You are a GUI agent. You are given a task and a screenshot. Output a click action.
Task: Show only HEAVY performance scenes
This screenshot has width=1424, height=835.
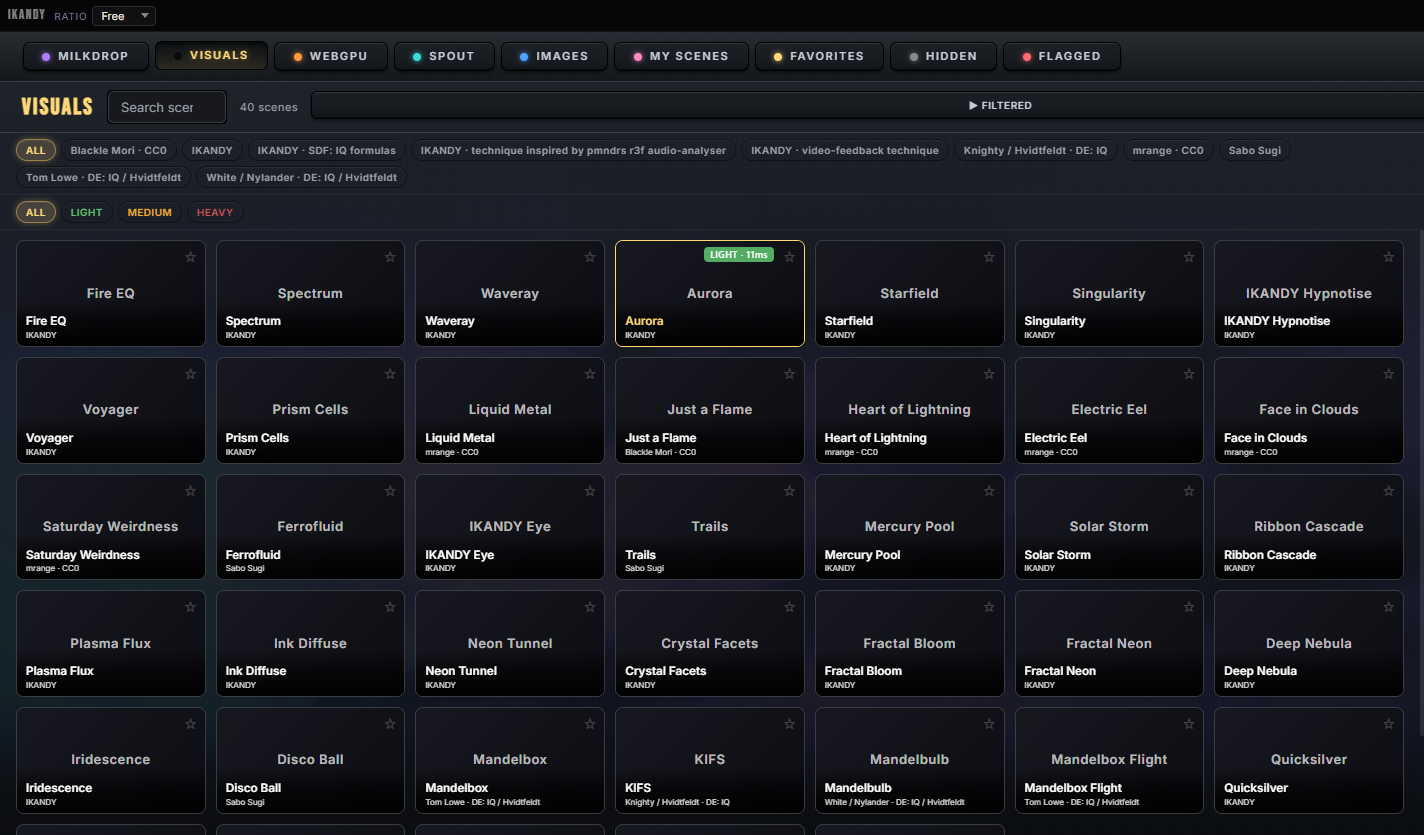click(x=215, y=212)
